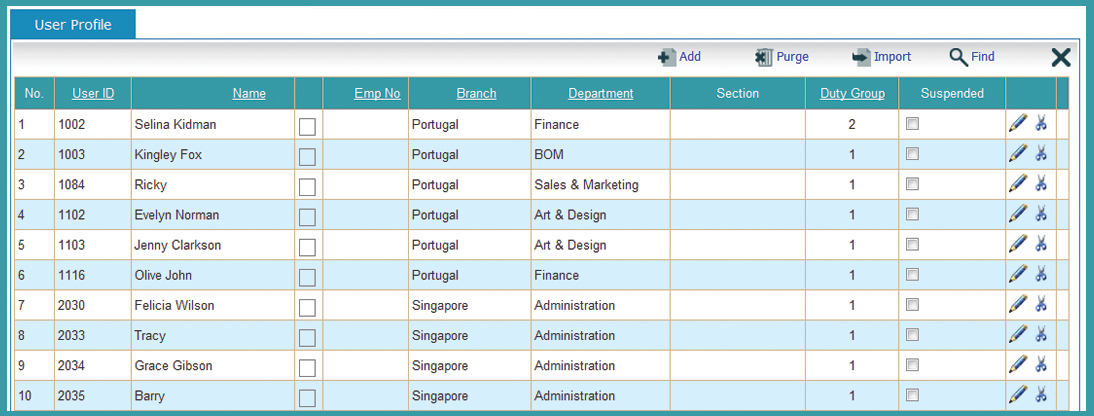Open Find with the magnifier icon

pos(958,57)
